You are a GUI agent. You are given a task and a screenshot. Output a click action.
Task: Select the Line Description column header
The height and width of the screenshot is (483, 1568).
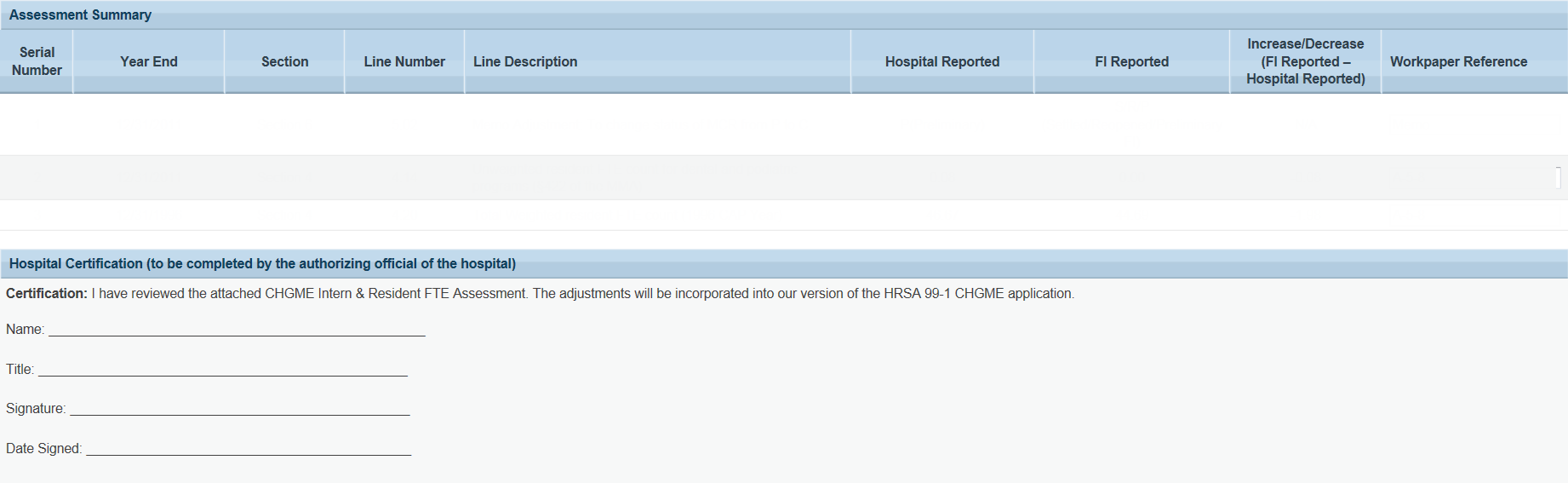tap(525, 61)
